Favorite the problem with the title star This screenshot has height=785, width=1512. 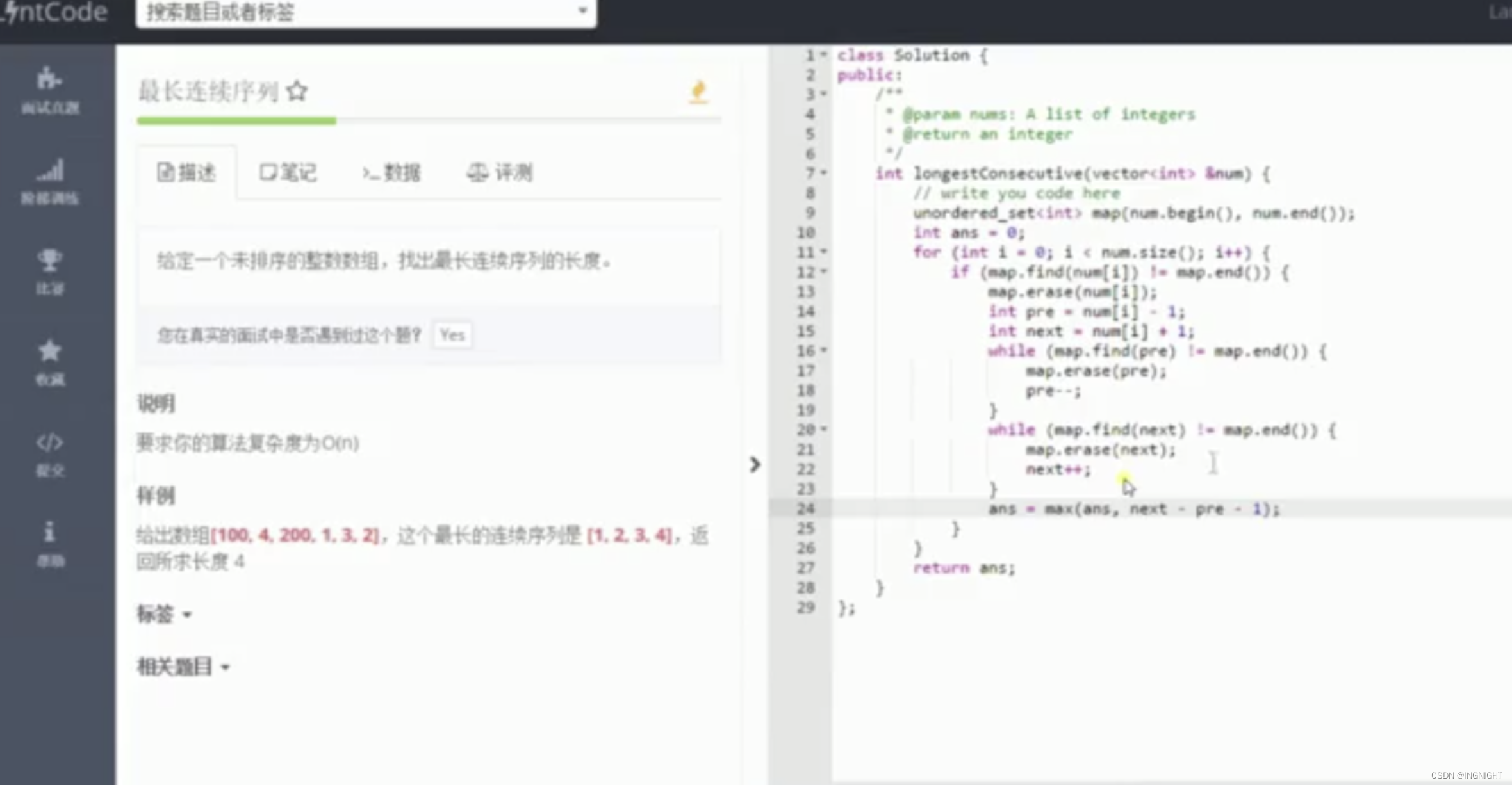coord(297,92)
